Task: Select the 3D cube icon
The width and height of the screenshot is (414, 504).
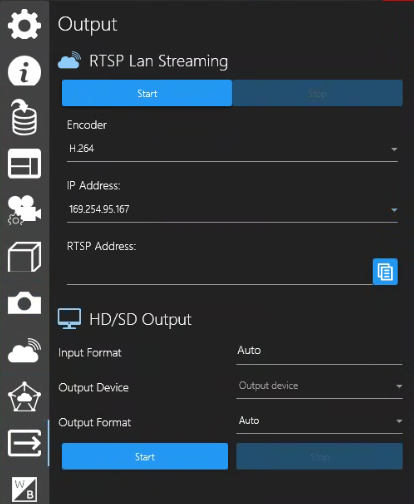Action: click(24, 257)
